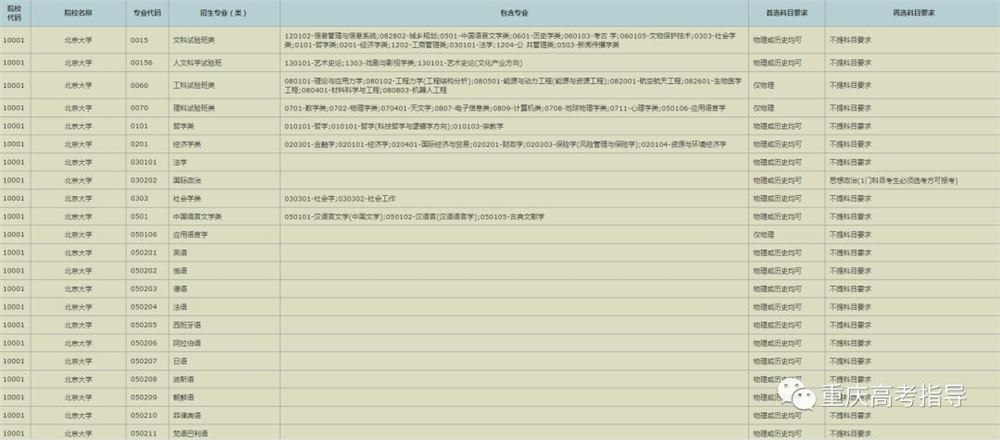Click the major name 国际政治

pyautogui.click(x=187, y=180)
